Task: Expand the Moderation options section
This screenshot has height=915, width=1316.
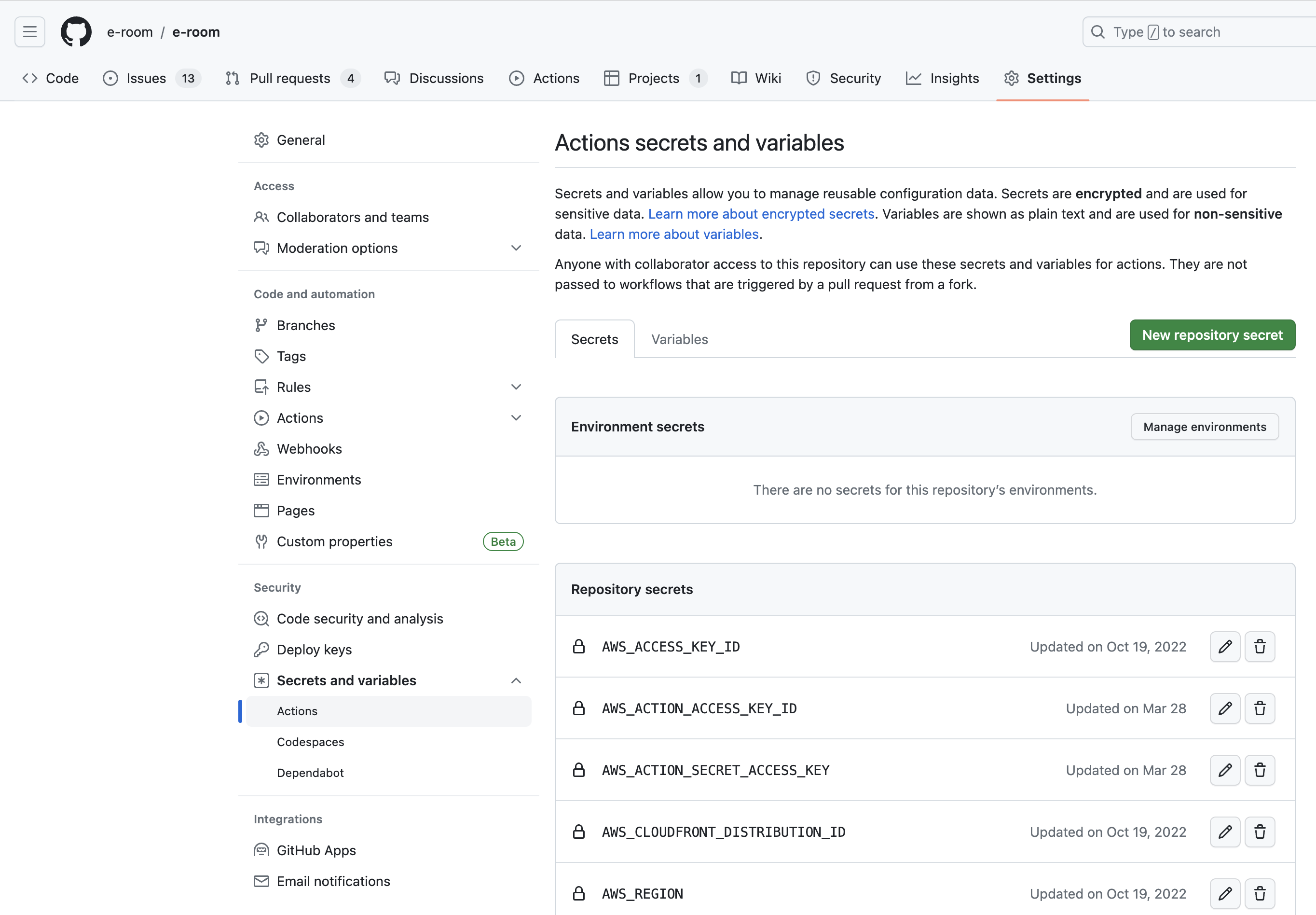Action: 515,248
